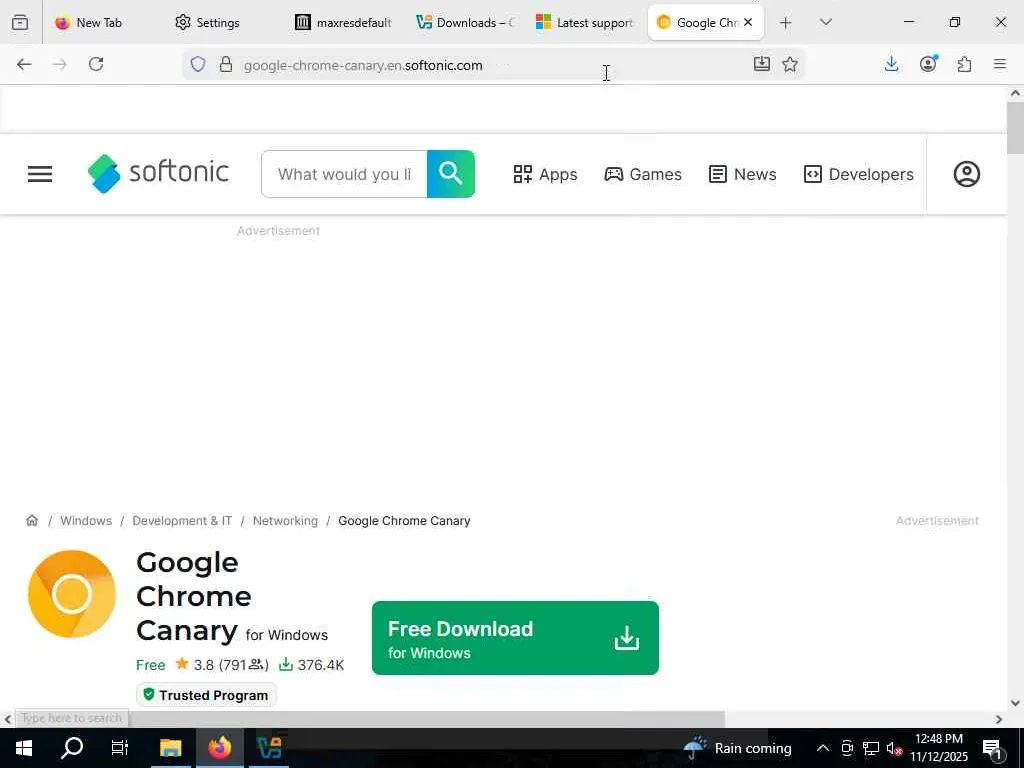The image size is (1024, 768).
Task: Click scroll right arrow on horizontal scrollbar
Action: (x=999, y=719)
